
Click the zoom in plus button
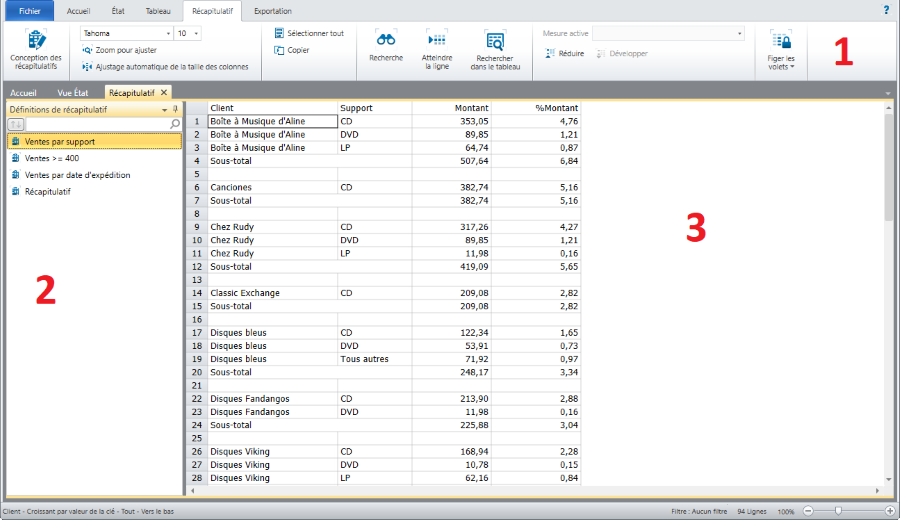point(890,511)
